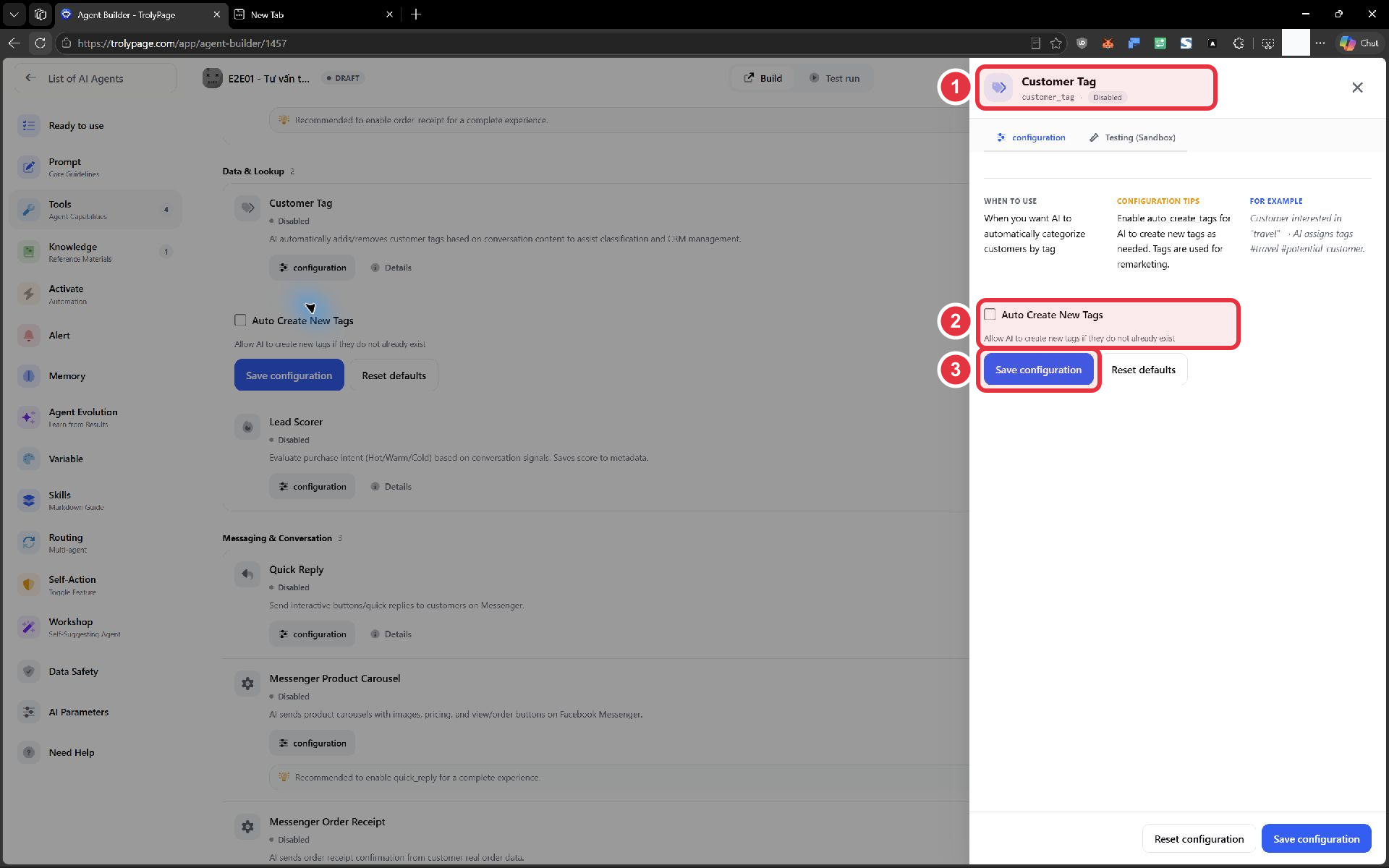Open the Skills layers icon
This screenshot has height=868, width=1389.
point(28,501)
